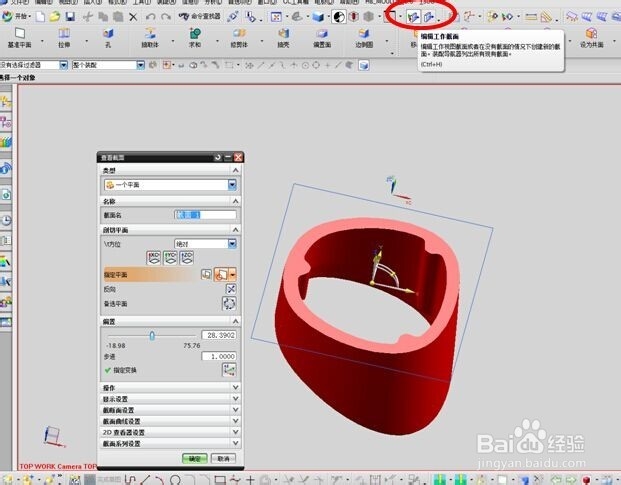Open the Plane Dialog icon in 指定平面 row
The width and height of the screenshot is (621, 485).
(206, 274)
